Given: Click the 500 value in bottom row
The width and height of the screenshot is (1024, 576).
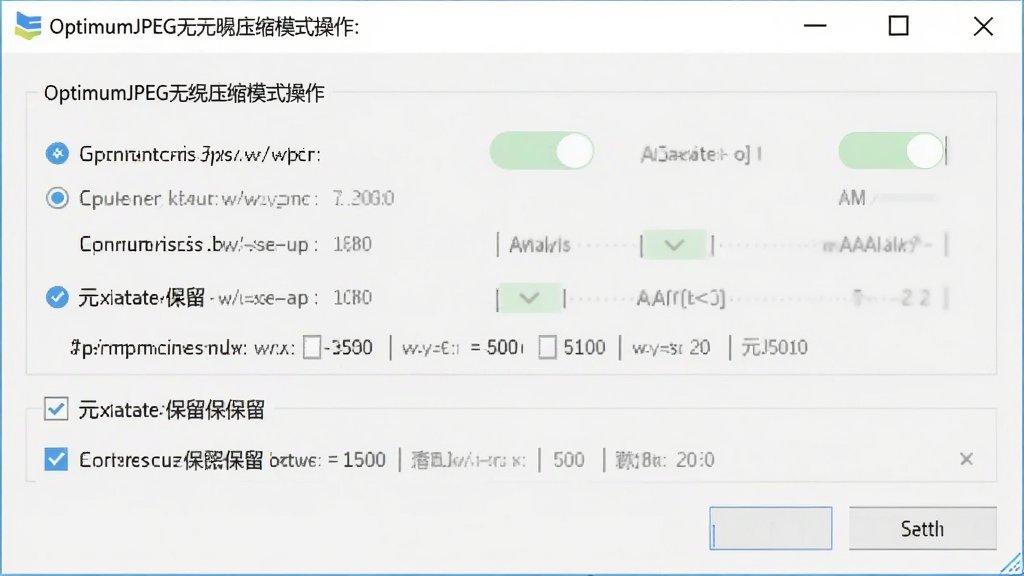Looking at the screenshot, I should 569,460.
